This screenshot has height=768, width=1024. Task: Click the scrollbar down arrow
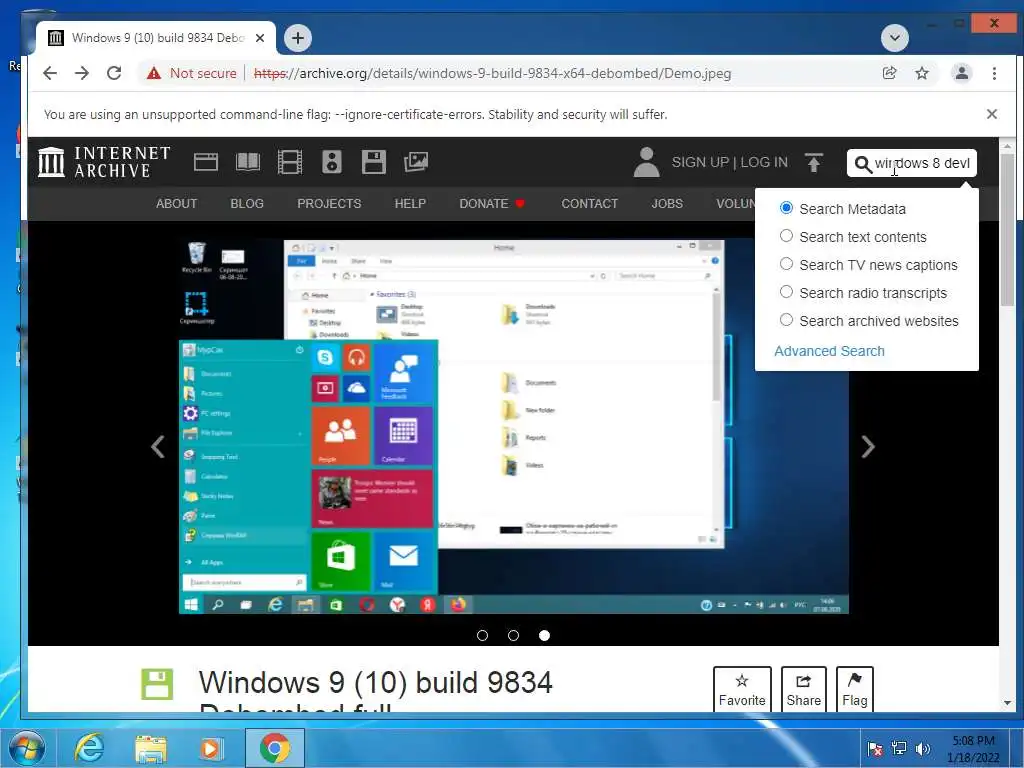(x=1007, y=703)
